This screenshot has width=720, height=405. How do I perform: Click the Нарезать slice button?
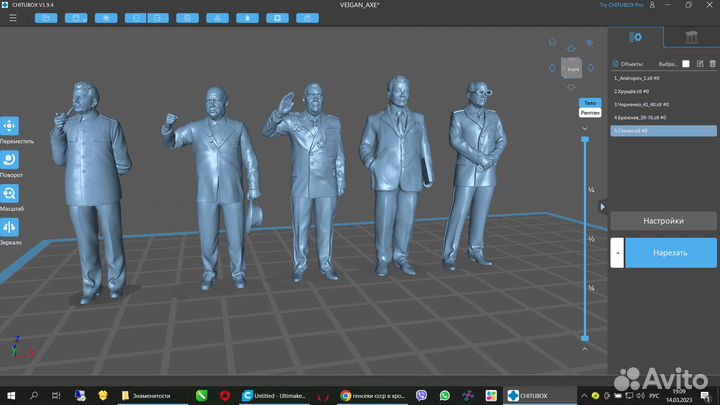tap(670, 252)
